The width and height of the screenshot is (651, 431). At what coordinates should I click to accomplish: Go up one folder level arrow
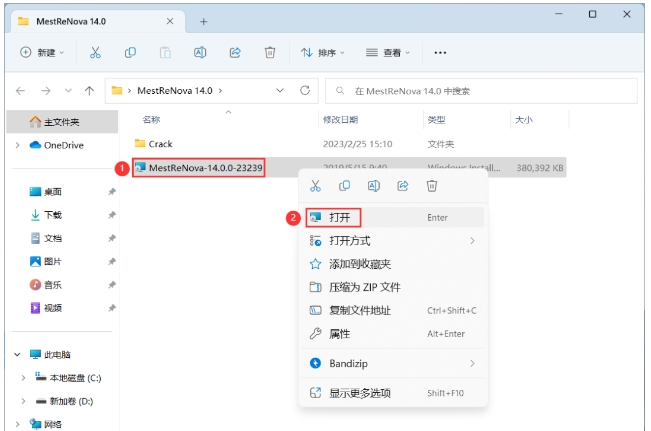(x=89, y=91)
